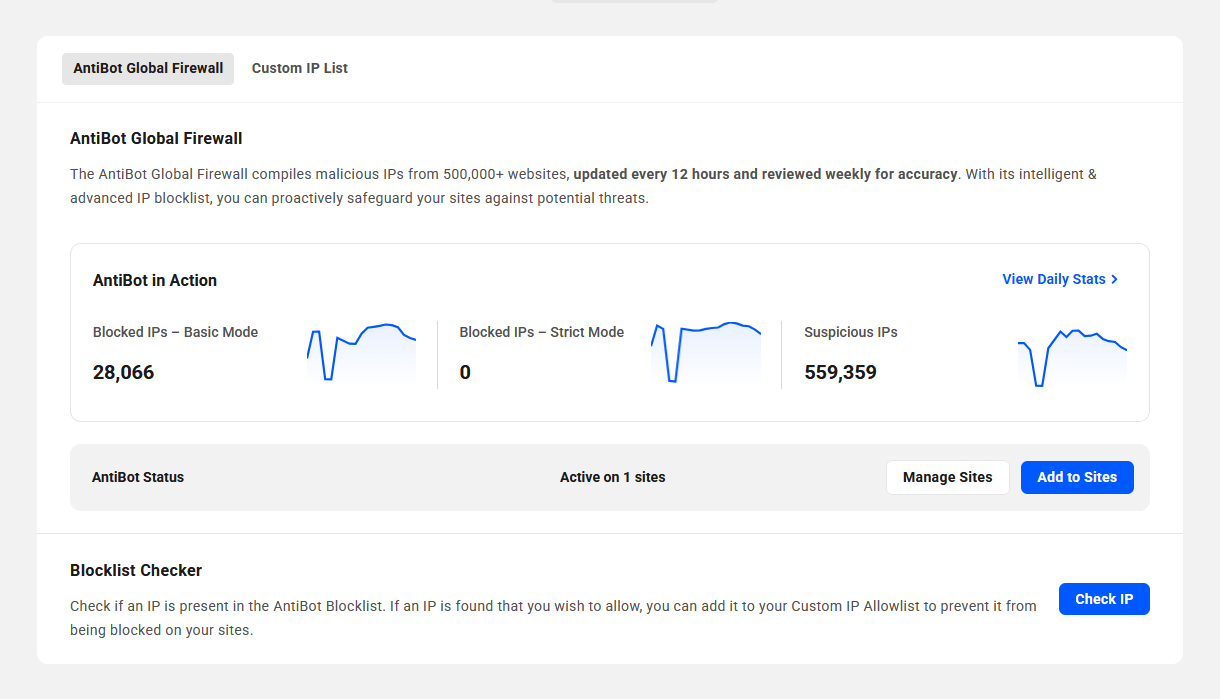Switch to the Custom IP List tab
1220x699 pixels.
[x=299, y=68]
